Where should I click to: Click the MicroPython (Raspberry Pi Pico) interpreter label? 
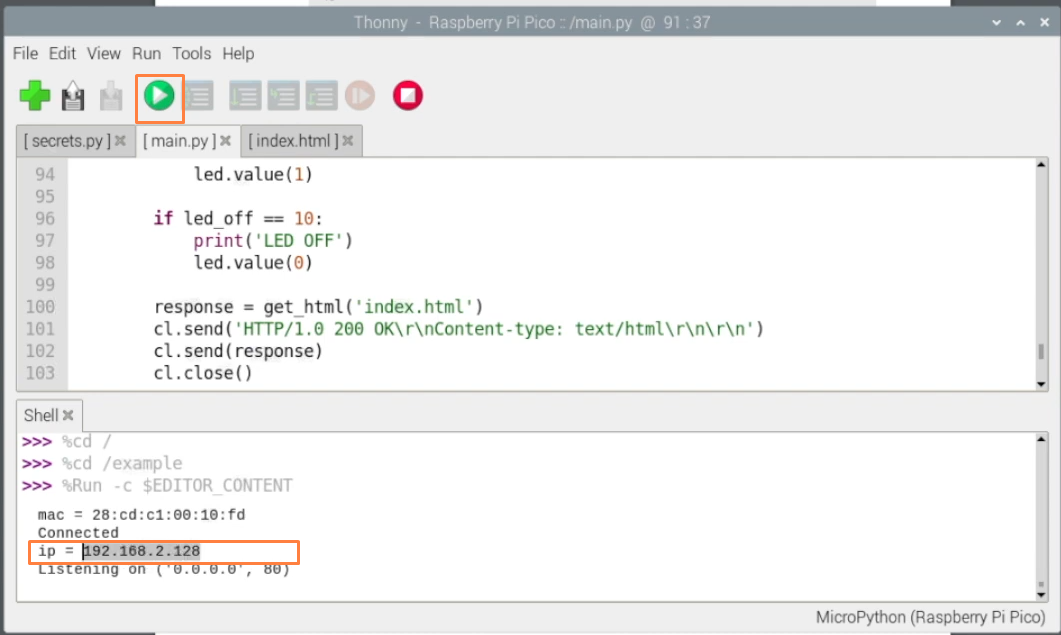[x=929, y=617]
